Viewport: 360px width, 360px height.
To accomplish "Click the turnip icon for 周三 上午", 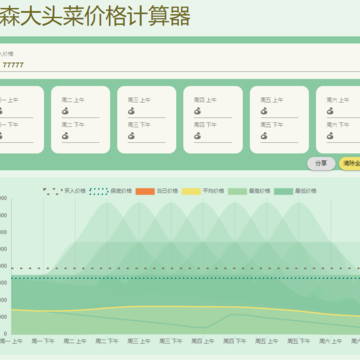I will (x=131, y=111).
